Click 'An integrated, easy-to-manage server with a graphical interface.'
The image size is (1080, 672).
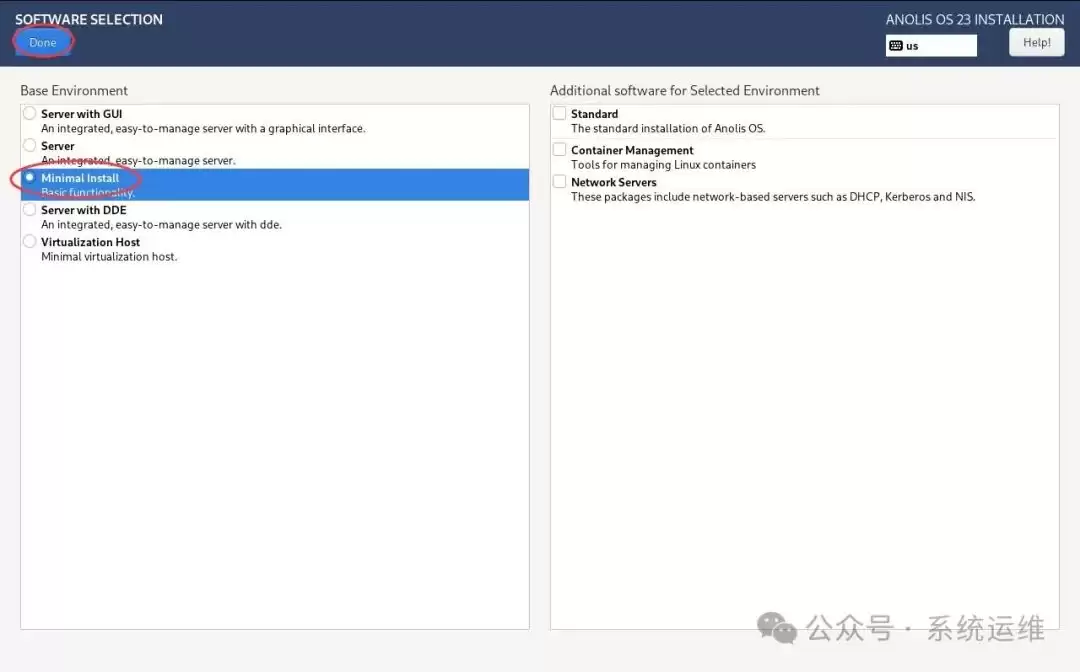coord(203,129)
